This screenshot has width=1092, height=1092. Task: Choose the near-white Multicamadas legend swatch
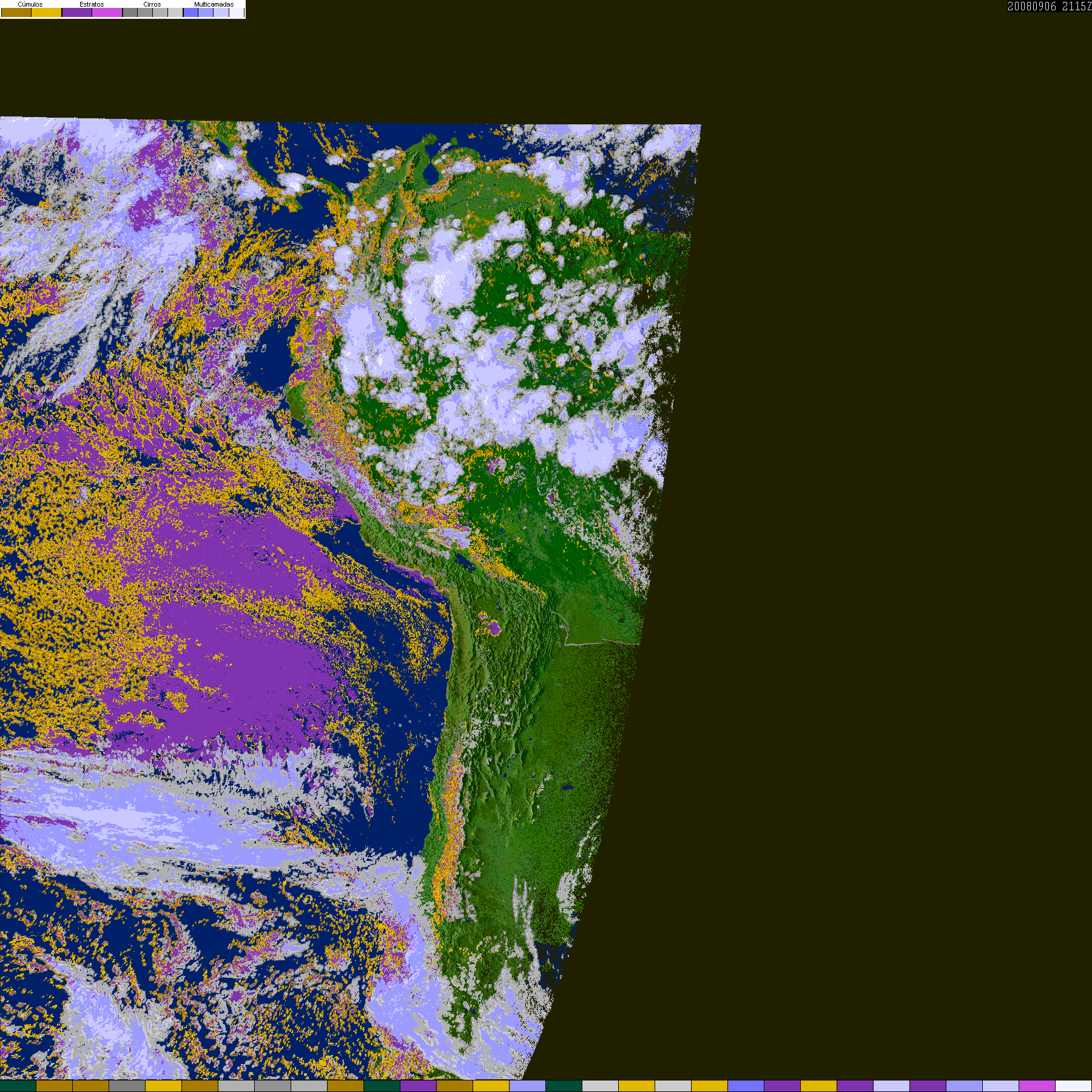[x=237, y=12]
